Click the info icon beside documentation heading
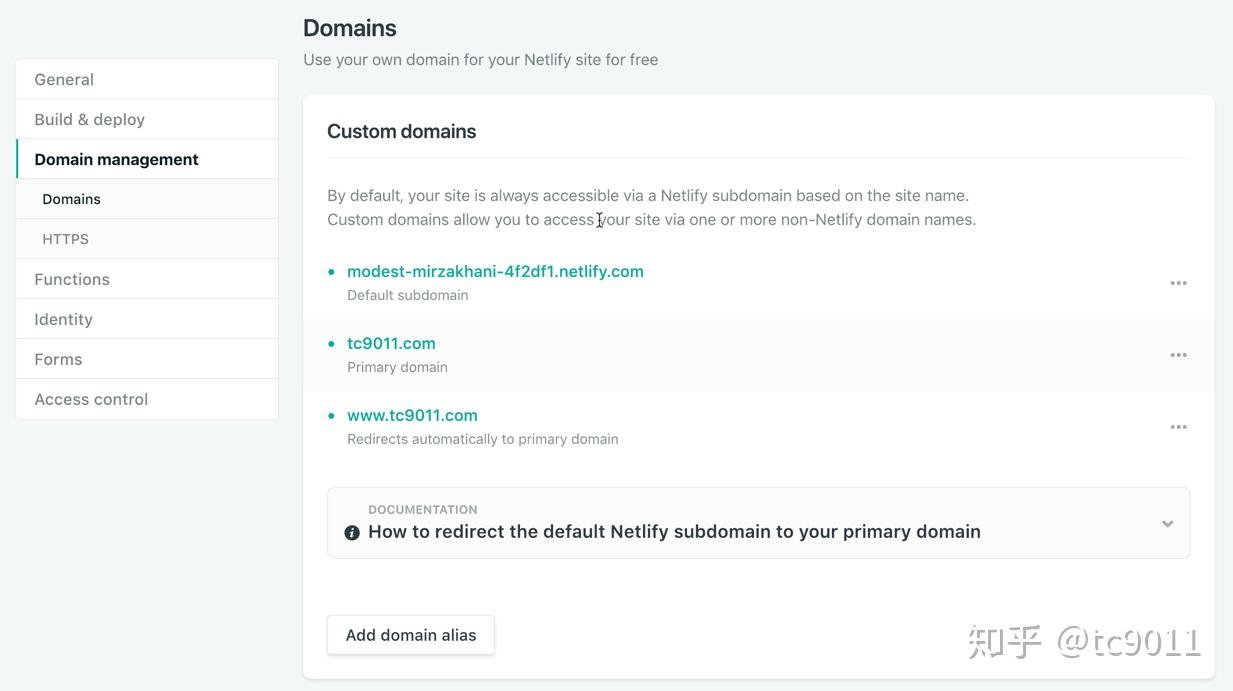This screenshot has width=1233, height=691. click(x=352, y=533)
